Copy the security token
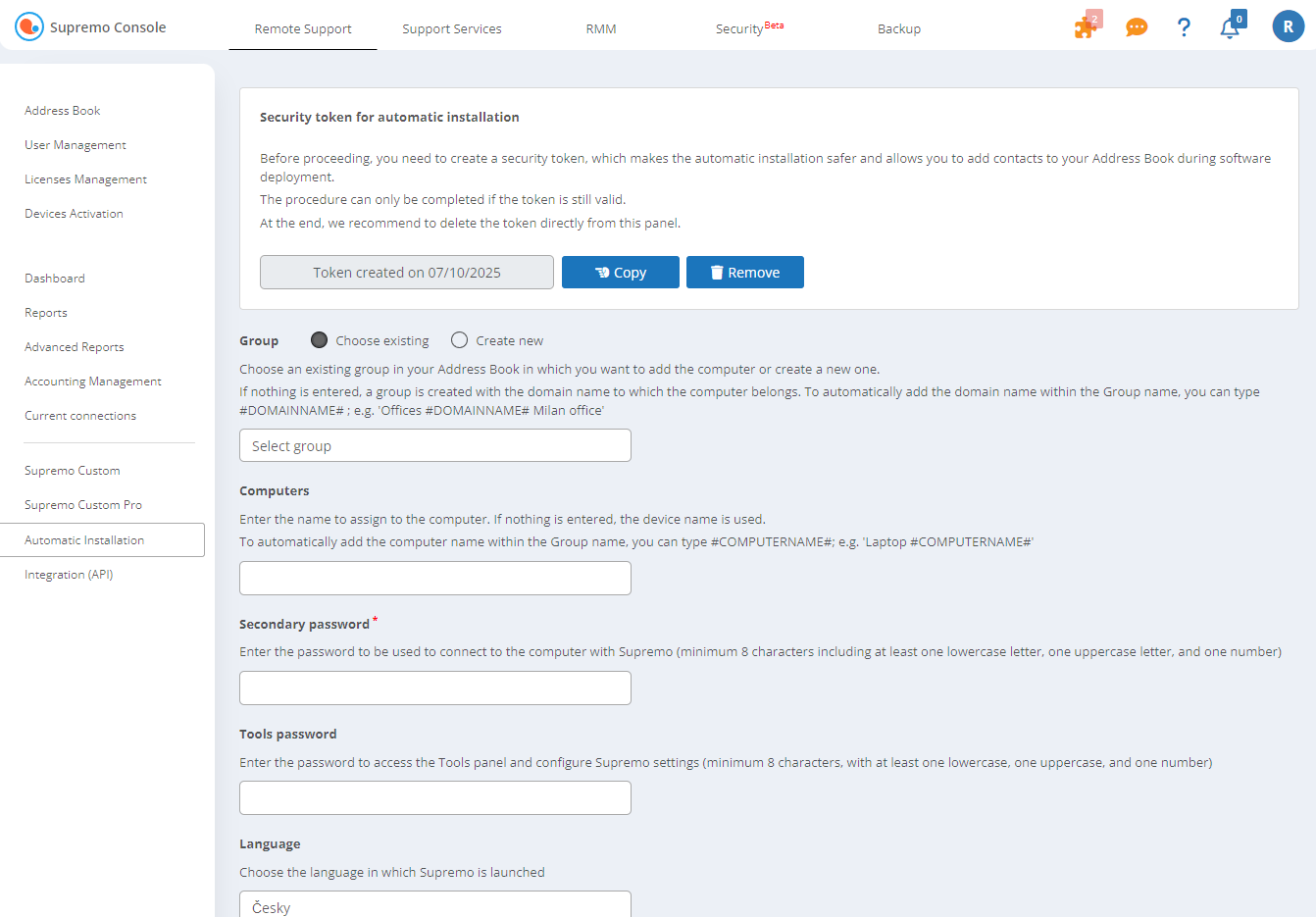 coord(620,273)
